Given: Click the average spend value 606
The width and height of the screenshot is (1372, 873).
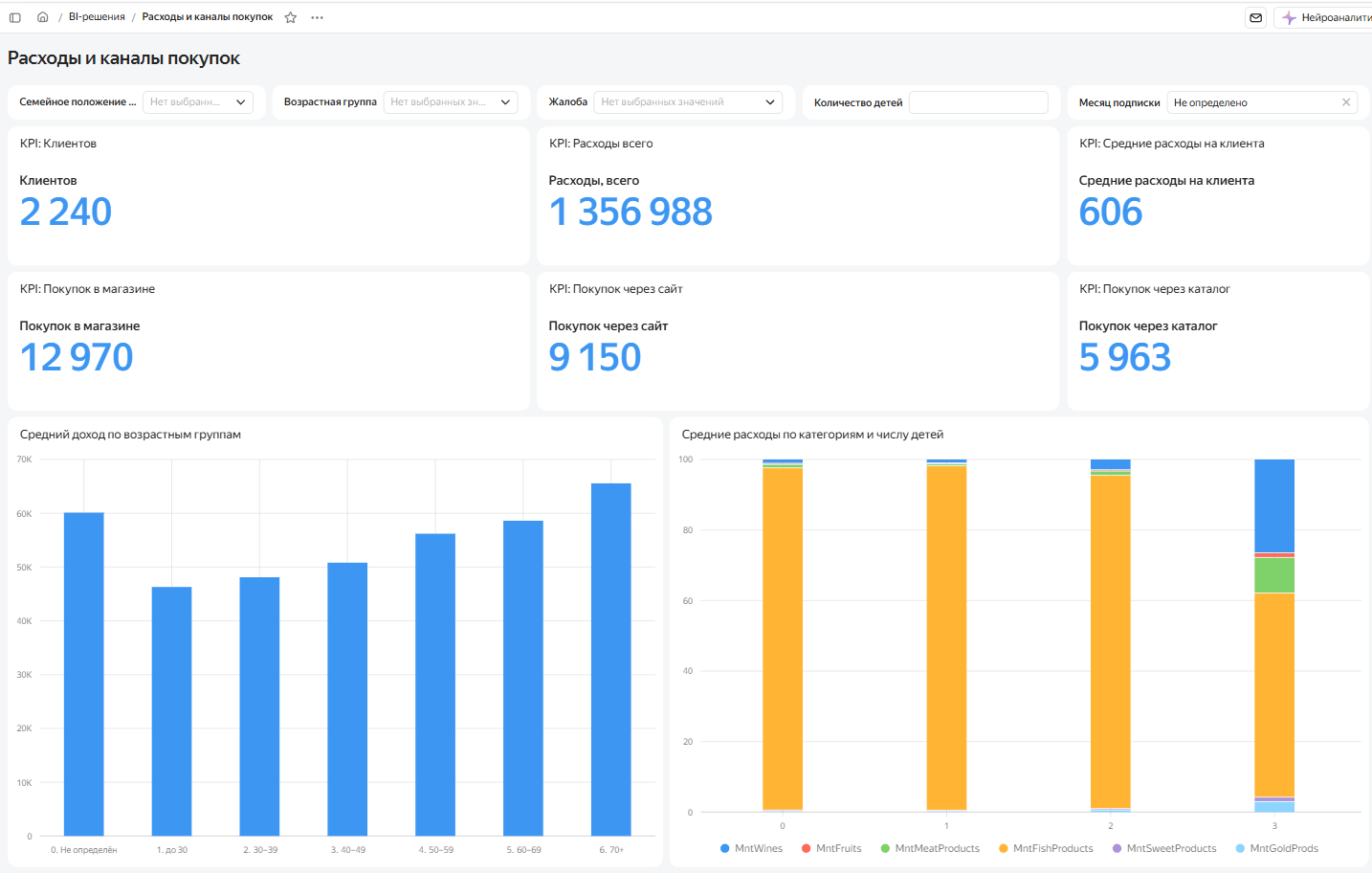Looking at the screenshot, I should (1111, 212).
